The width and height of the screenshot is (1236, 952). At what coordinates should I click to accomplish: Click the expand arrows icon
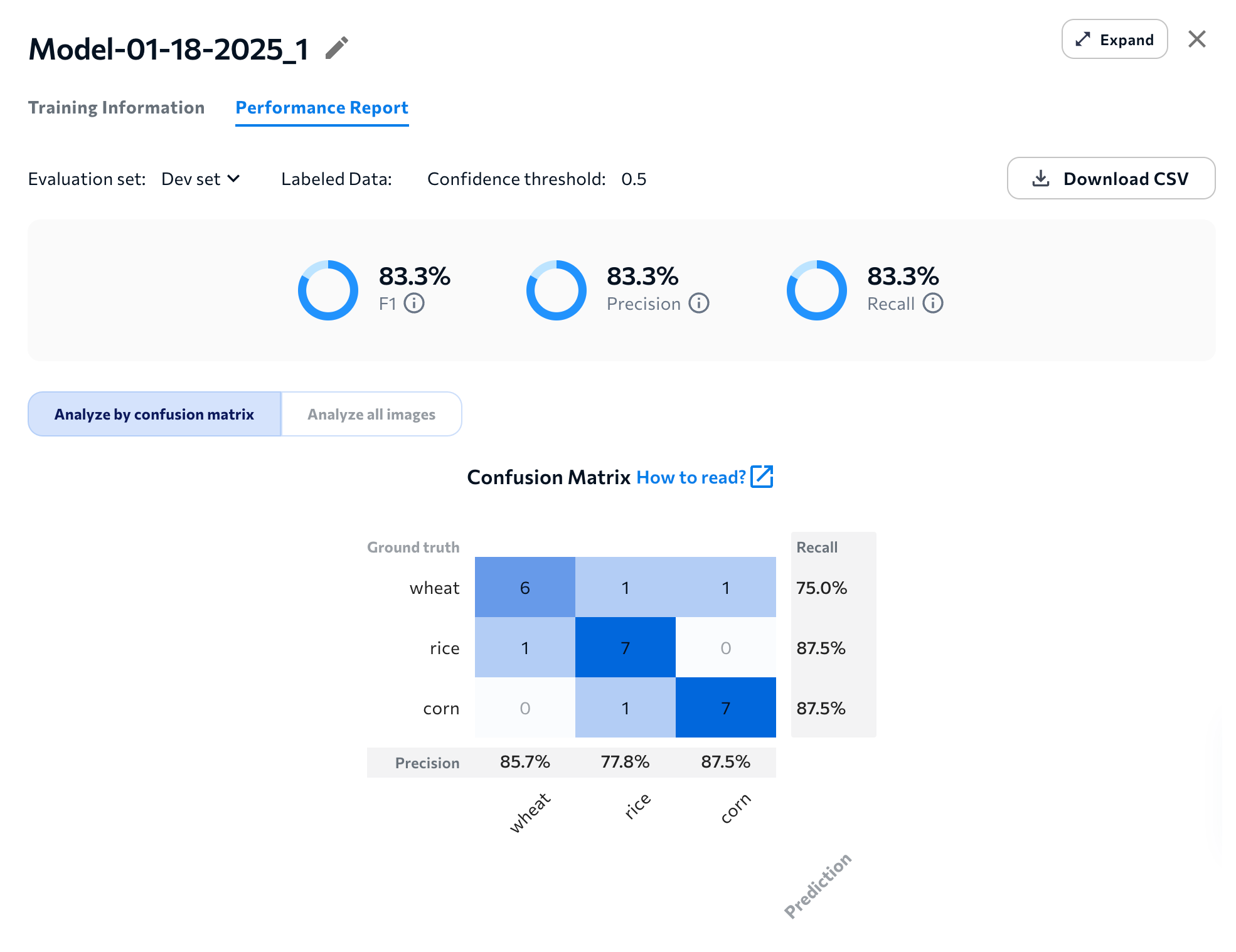tap(1083, 40)
